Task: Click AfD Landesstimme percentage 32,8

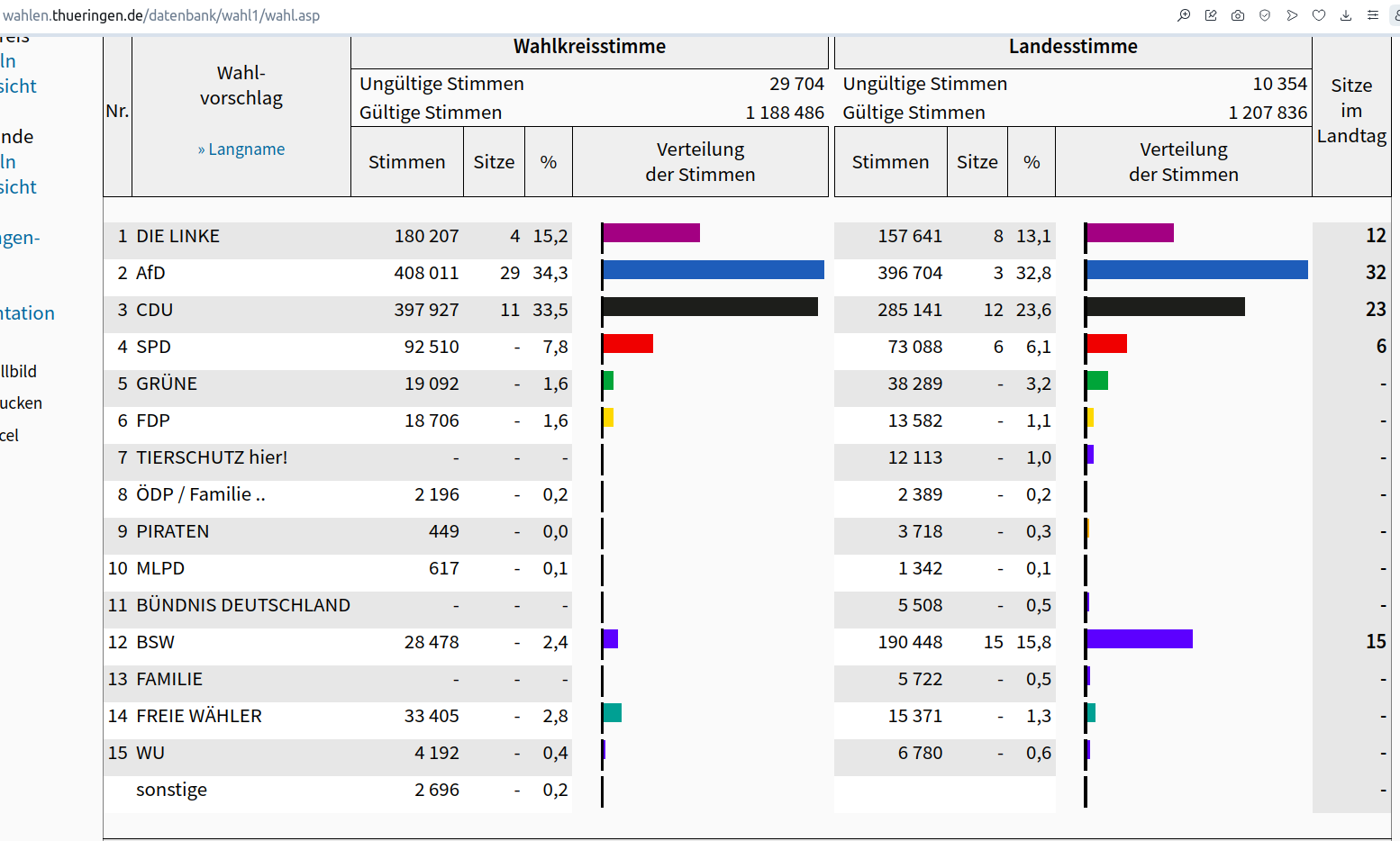Action: click(x=1033, y=273)
